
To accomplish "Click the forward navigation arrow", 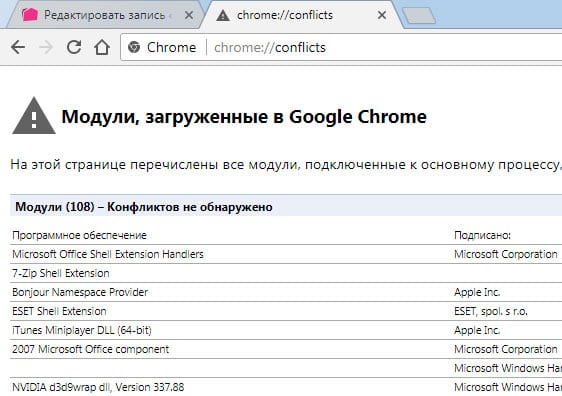I will [46, 47].
